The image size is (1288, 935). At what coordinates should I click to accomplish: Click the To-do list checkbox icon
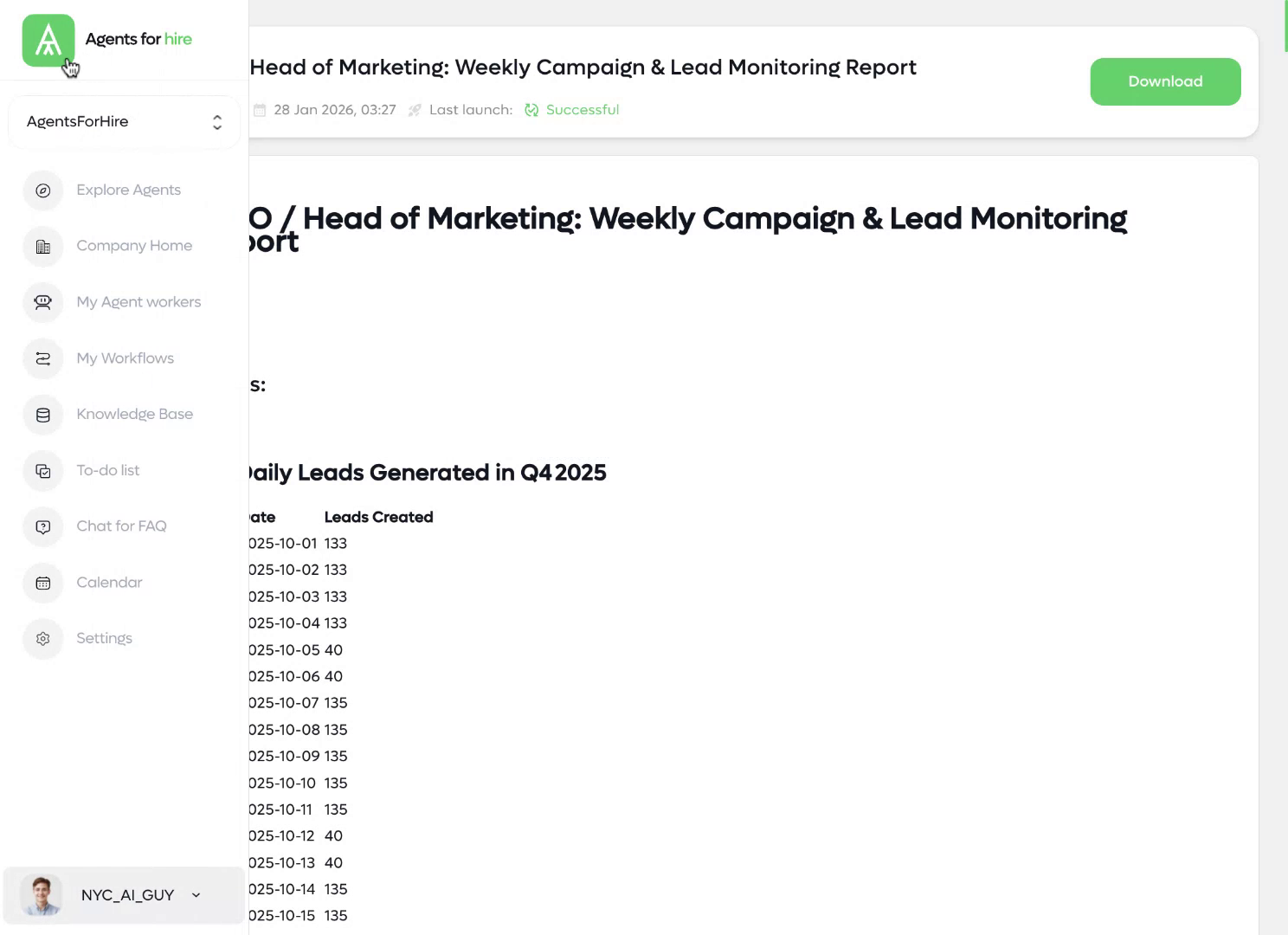[43, 471]
